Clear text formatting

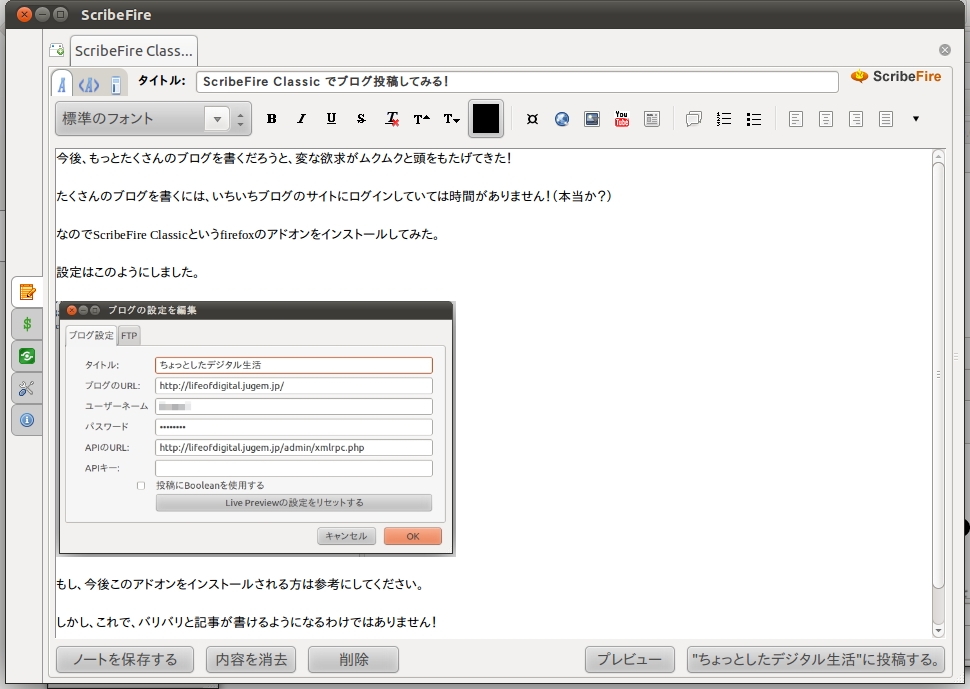pos(392,119)
